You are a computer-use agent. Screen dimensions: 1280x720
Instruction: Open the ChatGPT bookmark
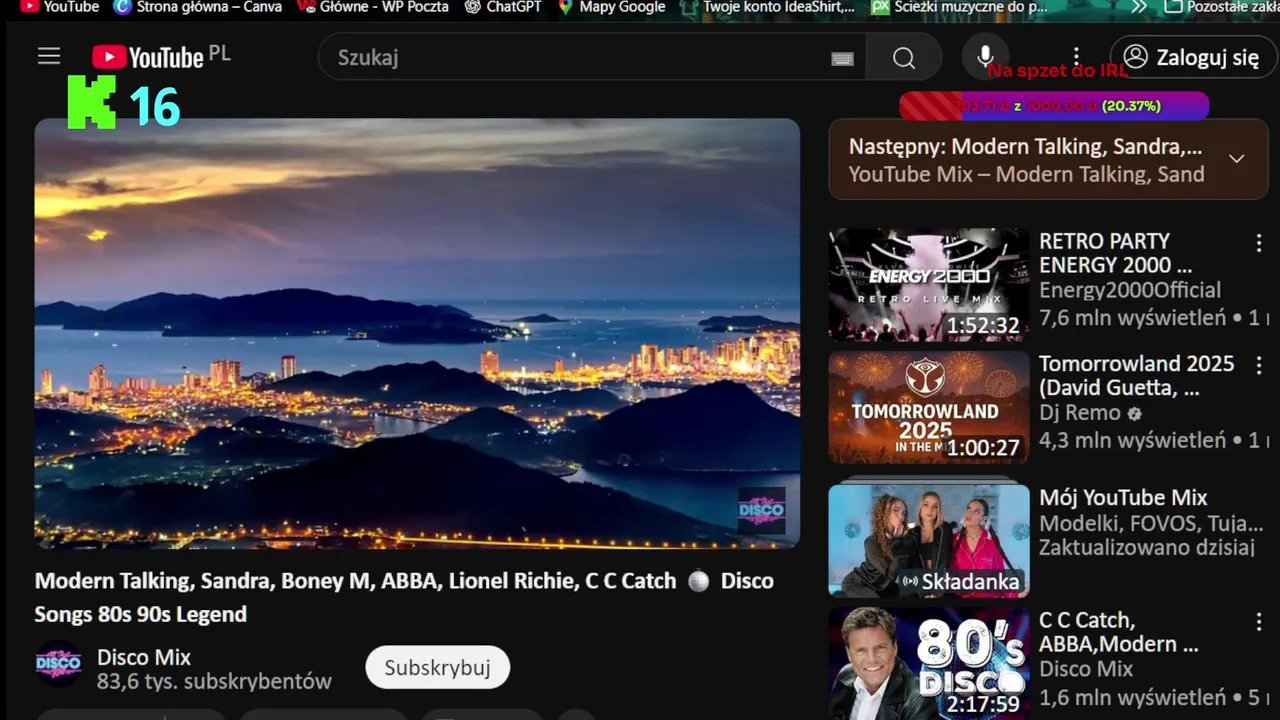click(x=503, y=7)
